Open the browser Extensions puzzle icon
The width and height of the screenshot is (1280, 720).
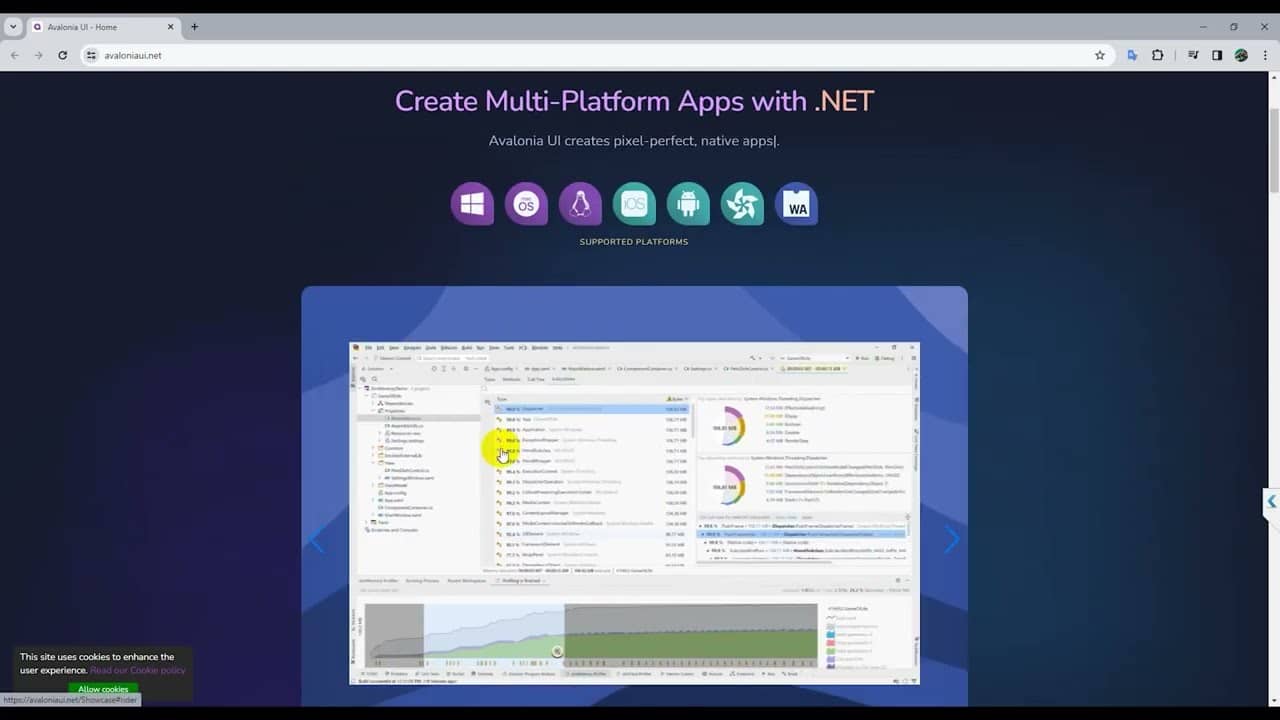1157,55
